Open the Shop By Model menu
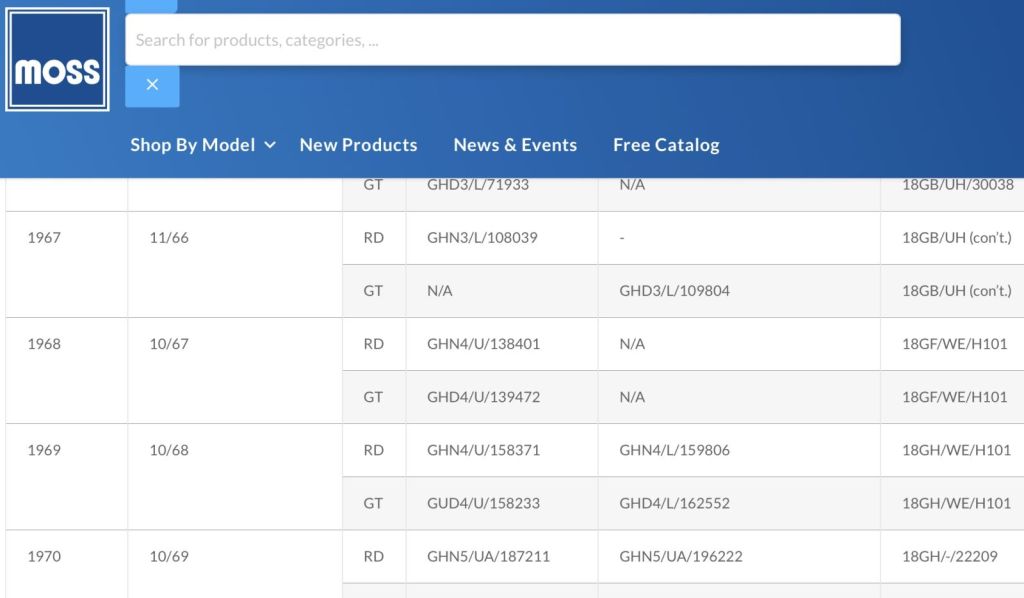 (193, 145)
